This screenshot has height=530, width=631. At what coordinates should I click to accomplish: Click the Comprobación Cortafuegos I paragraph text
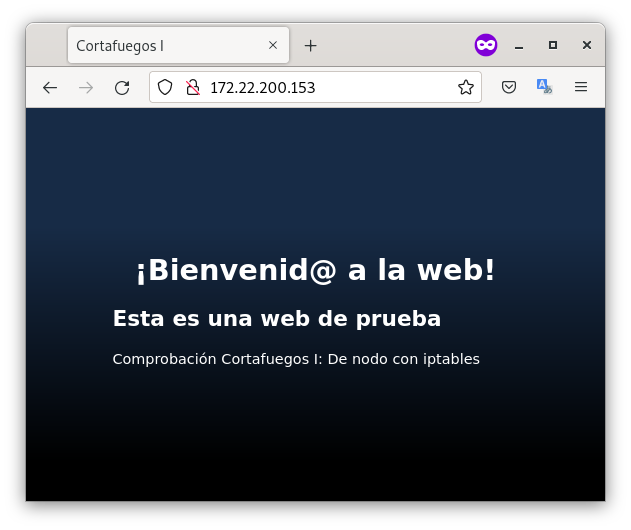point(296,359)
